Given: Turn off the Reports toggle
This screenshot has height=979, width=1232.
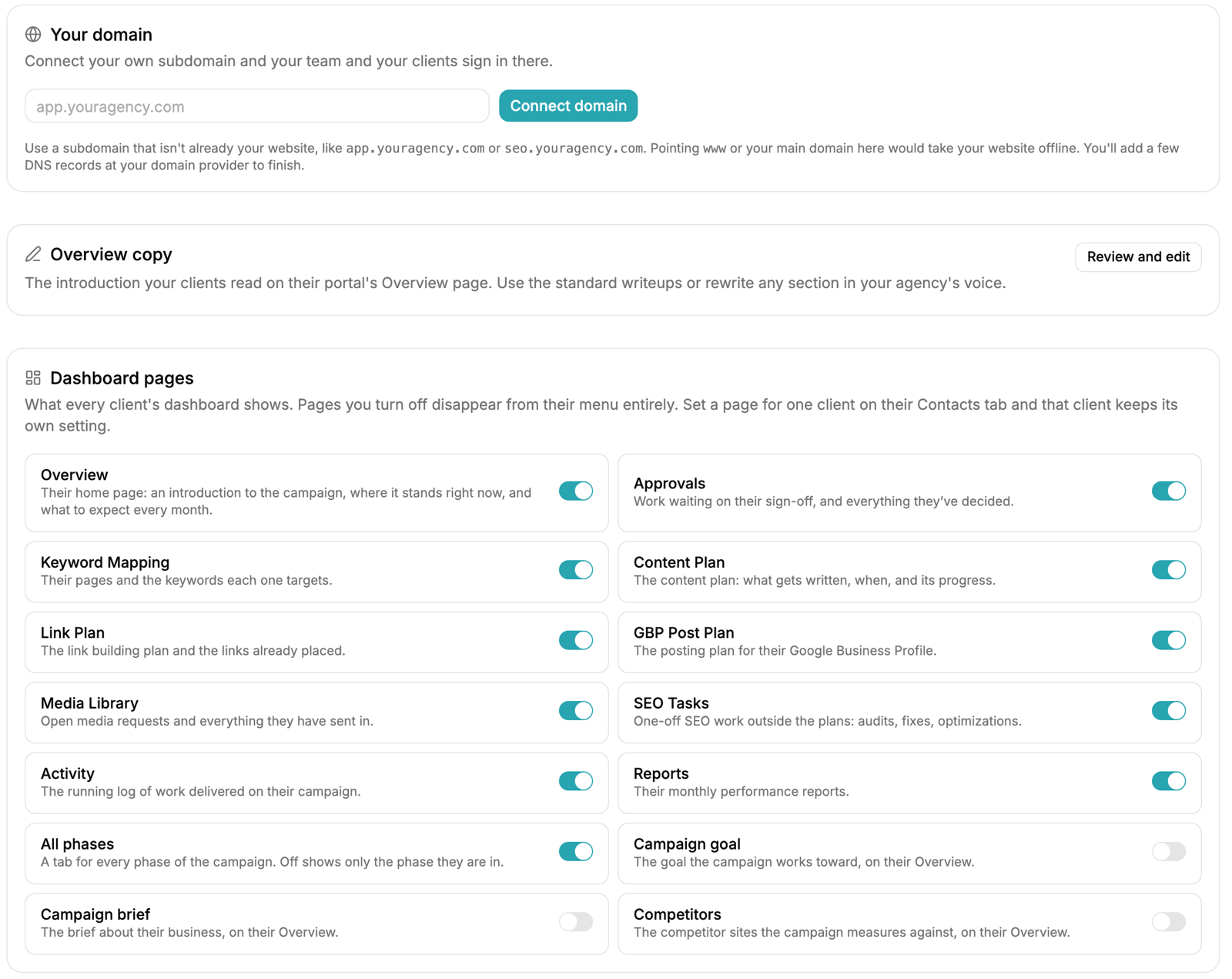Looking at the screenshot, I should (x=1168, y=781).
